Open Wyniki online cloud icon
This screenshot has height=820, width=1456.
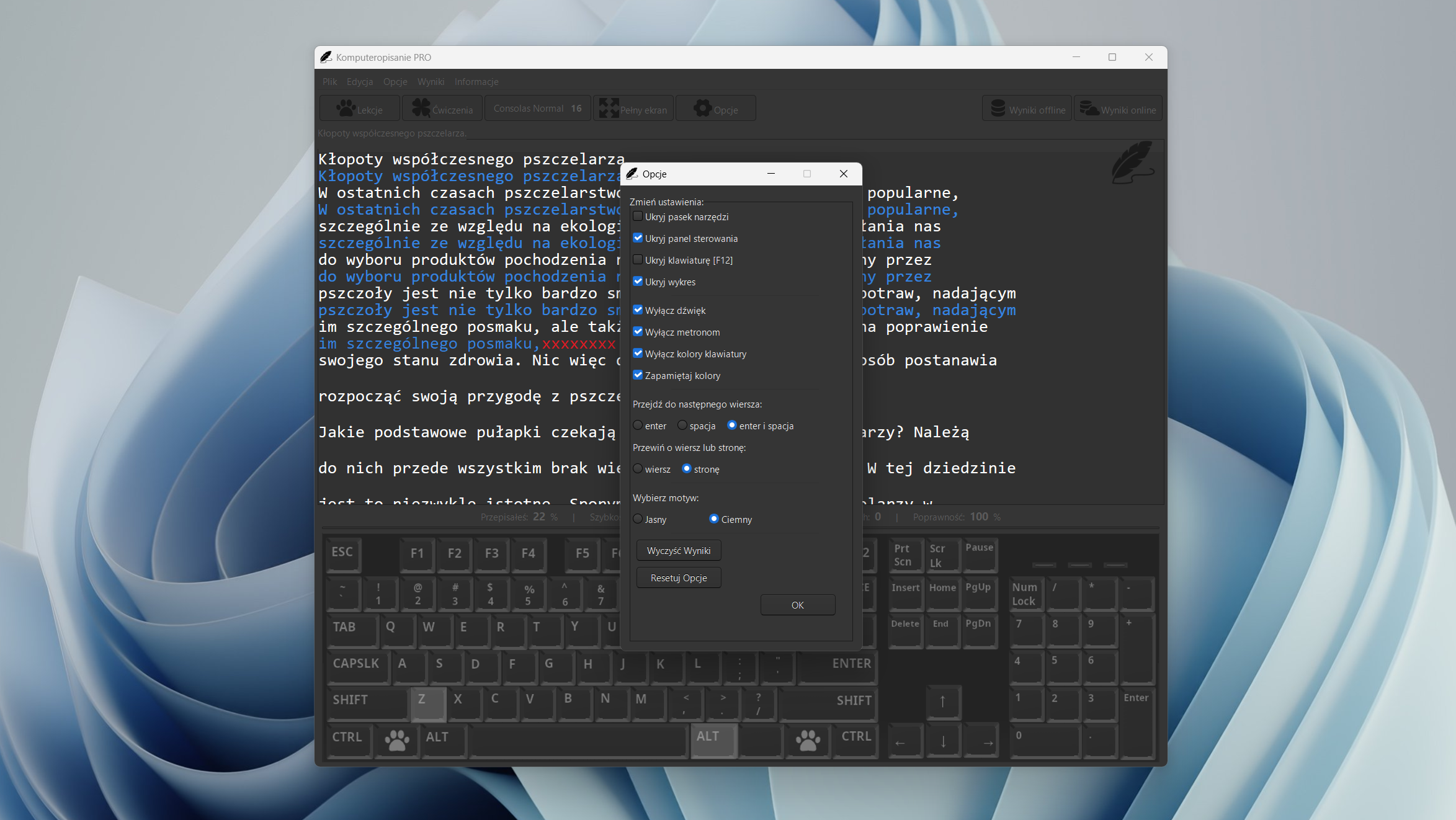coord(1089,109)
